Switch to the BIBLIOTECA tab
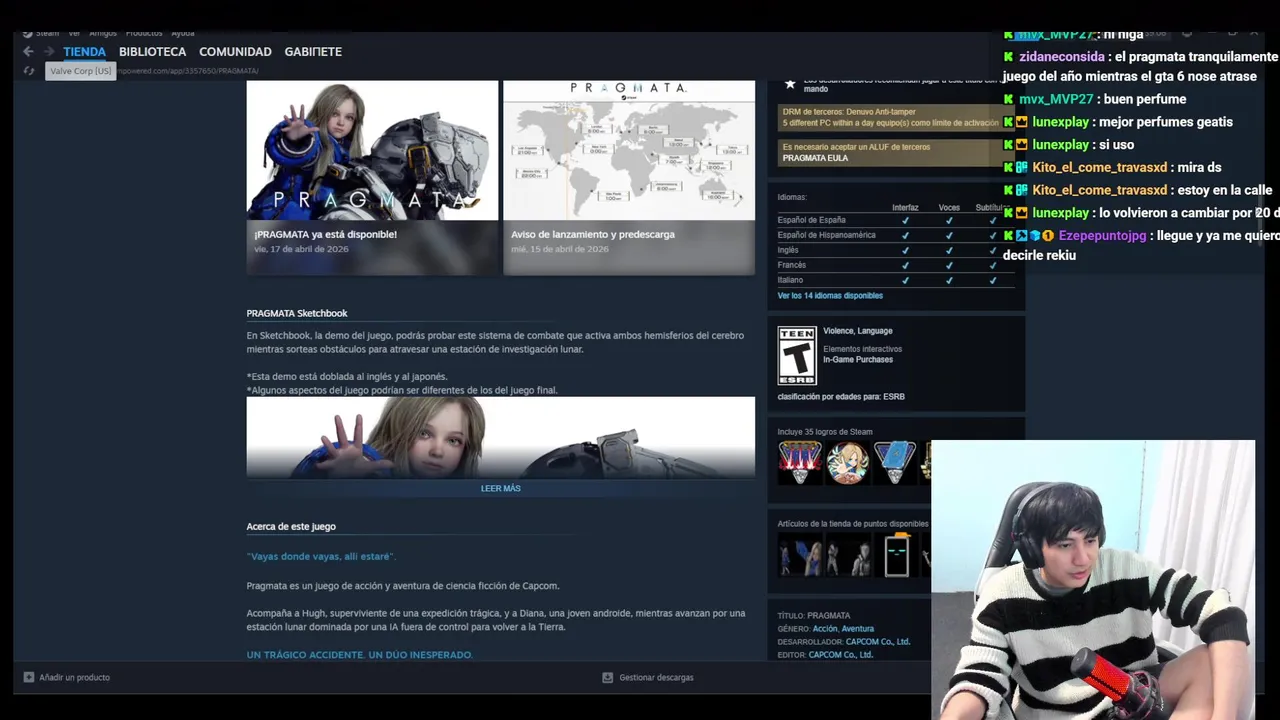1280x720 pixels. [x=152, y=51]
